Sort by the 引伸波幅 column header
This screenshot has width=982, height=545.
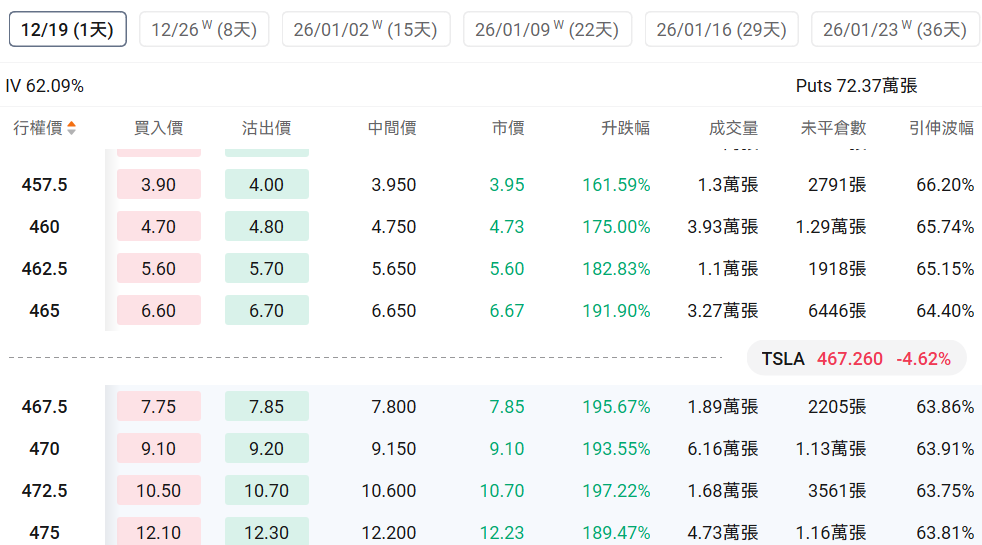point(941,129)
